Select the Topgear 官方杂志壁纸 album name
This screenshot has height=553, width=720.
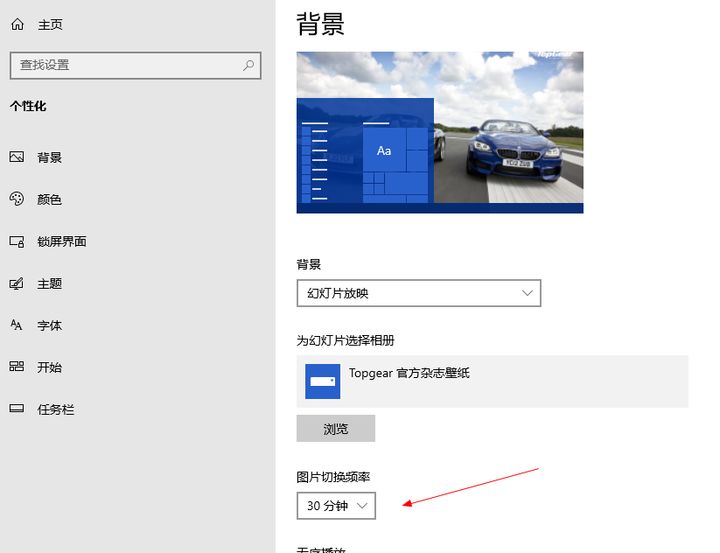click(x=409, y=373)
